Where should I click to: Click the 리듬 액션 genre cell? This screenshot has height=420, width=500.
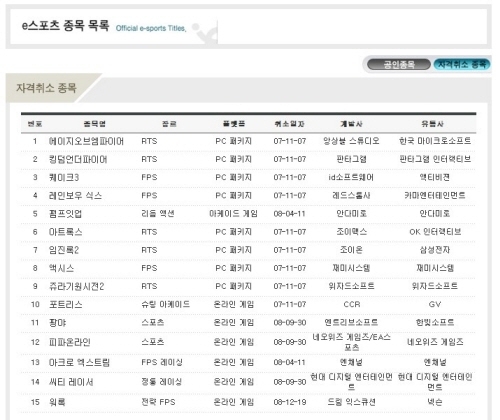pyautogui.click(x=158, y=213)
